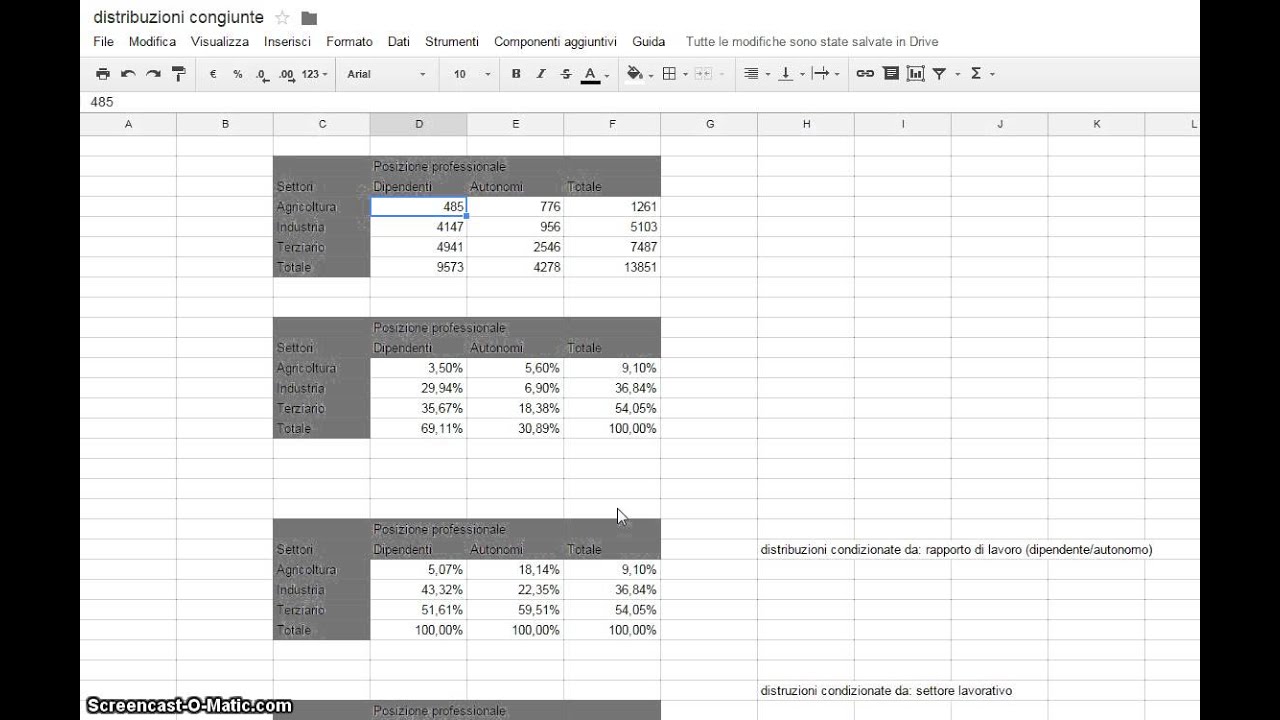The height and width of the screenshot is (720, 1280).
Task: Open the Formato menu
Action: [x=349, y=42]
